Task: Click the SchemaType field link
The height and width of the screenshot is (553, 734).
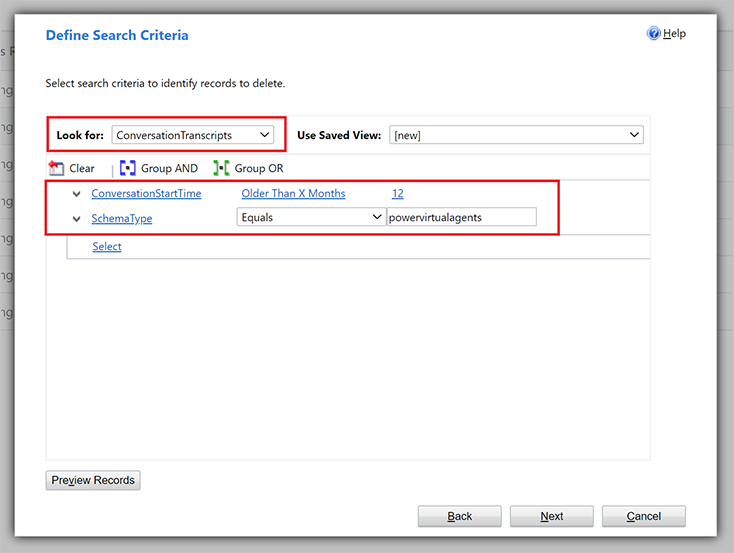Action: (x=122, y=219)
